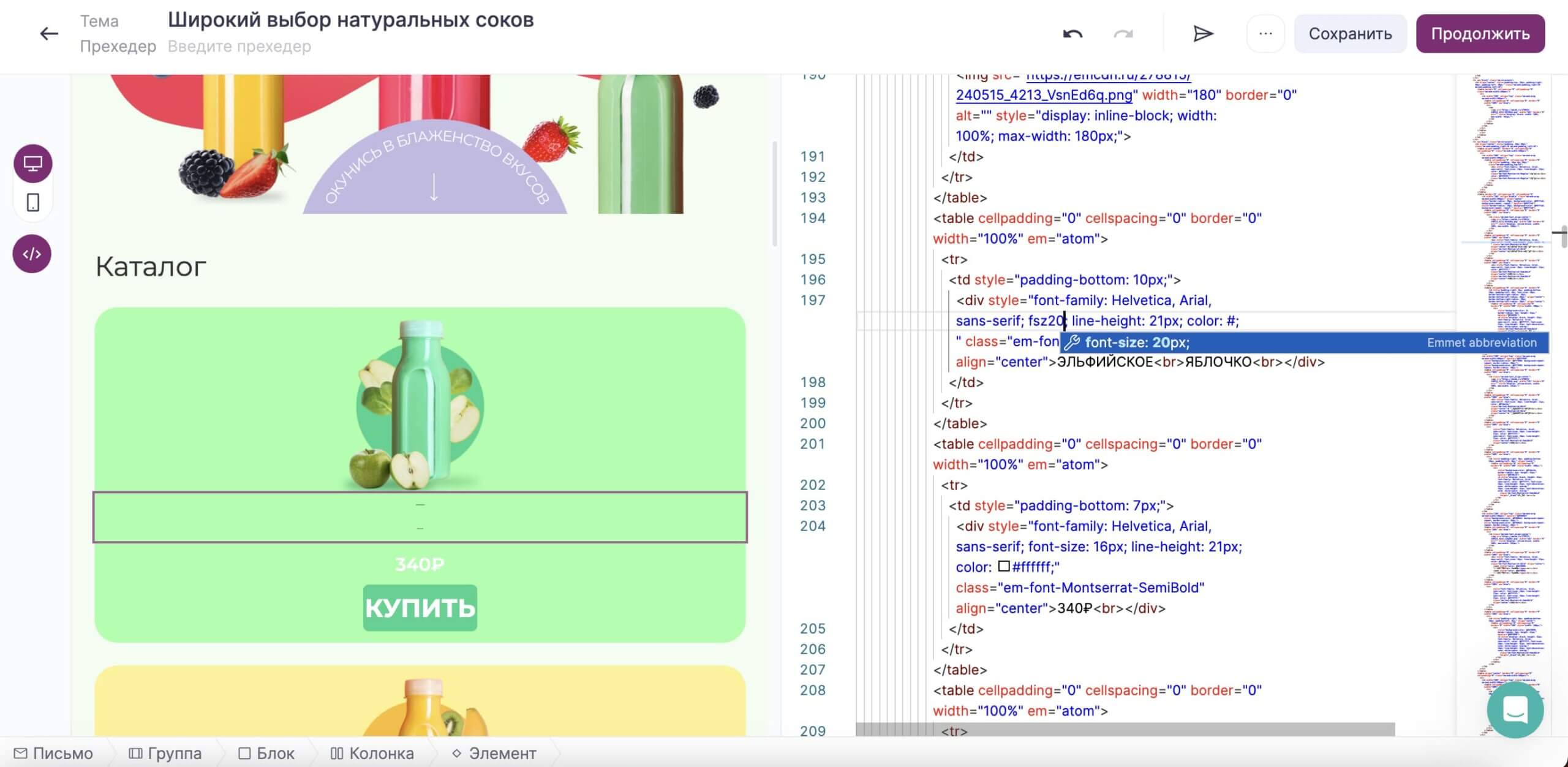Click the Тема label
This screenshot has height=767, width=1568.
coord(99,21)
